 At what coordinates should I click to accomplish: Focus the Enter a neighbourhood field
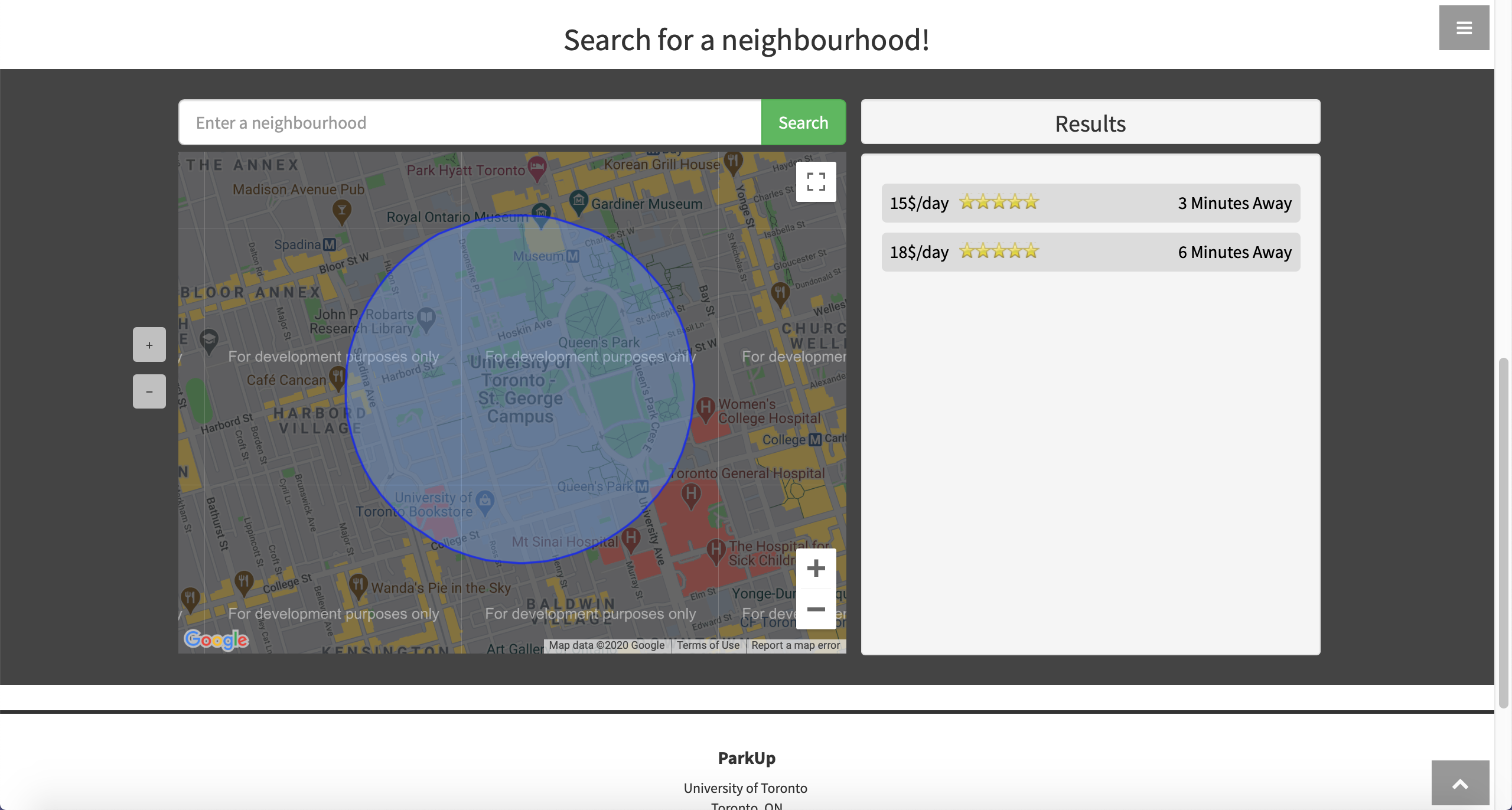click(x=470, y=122)
